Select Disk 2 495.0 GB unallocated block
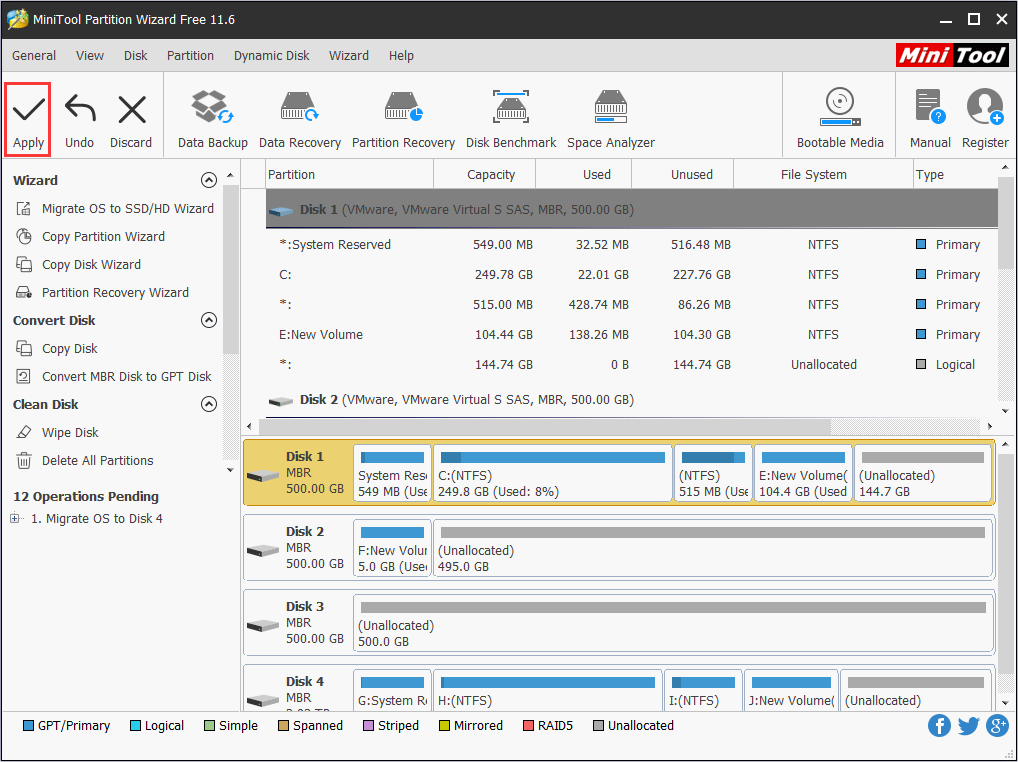 pyautogui.click(x=713, y=548)
